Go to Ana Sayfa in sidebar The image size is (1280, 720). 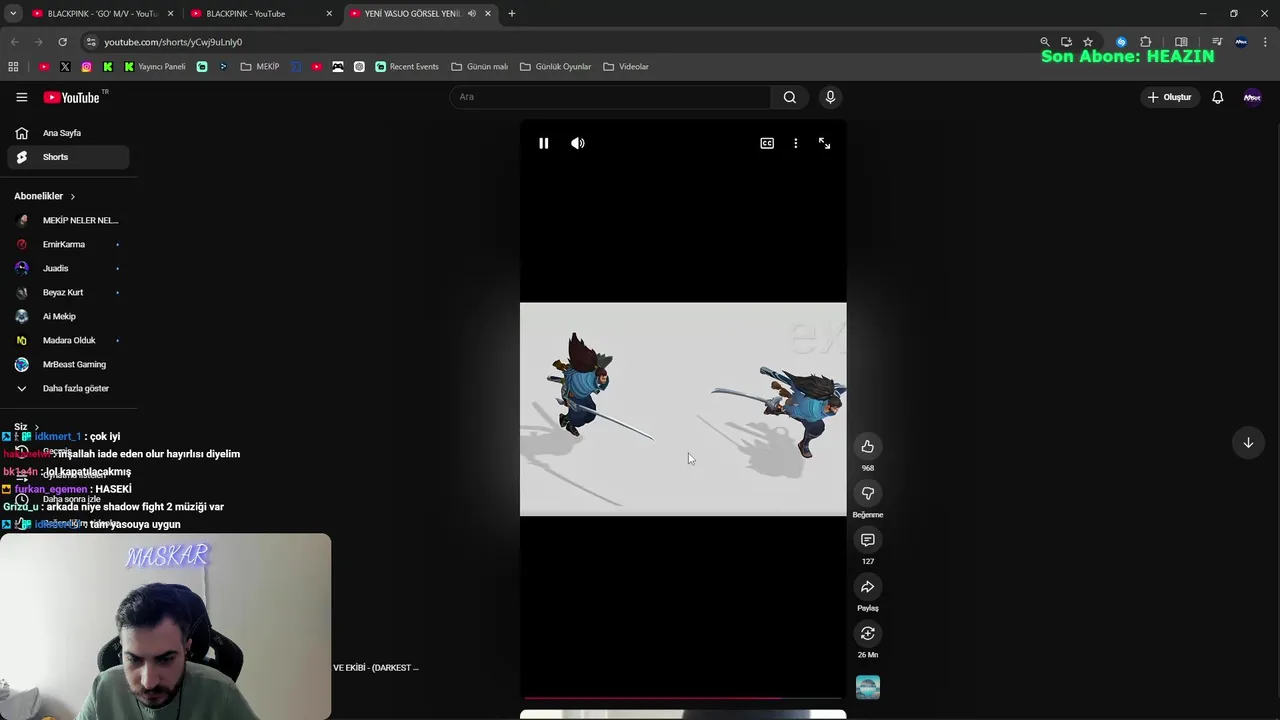coord(68,133)
